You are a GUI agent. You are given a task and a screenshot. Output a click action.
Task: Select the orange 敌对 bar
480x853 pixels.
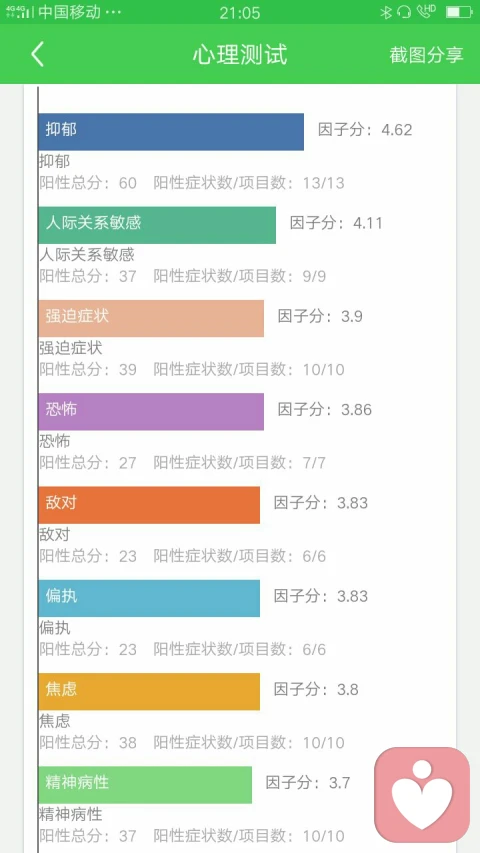[149, 505]
